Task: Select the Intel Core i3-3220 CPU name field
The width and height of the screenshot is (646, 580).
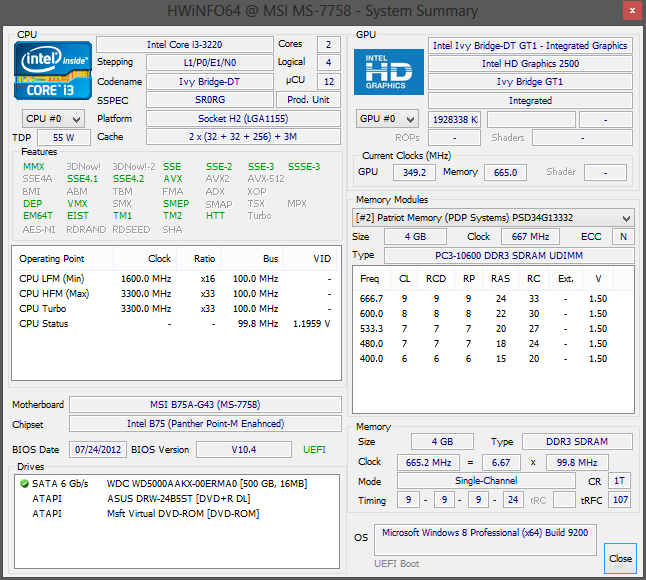Action: tap(185, 44)
